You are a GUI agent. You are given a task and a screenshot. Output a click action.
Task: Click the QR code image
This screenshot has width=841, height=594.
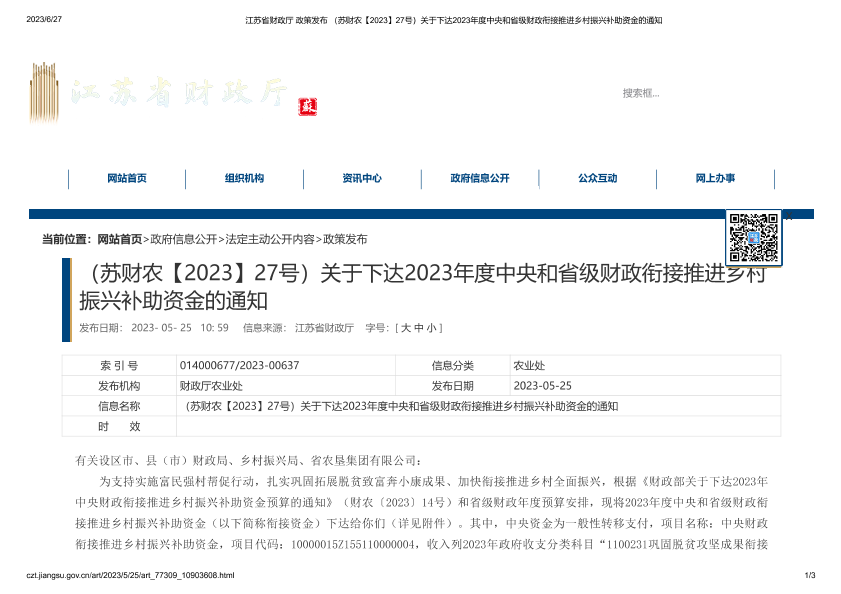click(753, 236)
